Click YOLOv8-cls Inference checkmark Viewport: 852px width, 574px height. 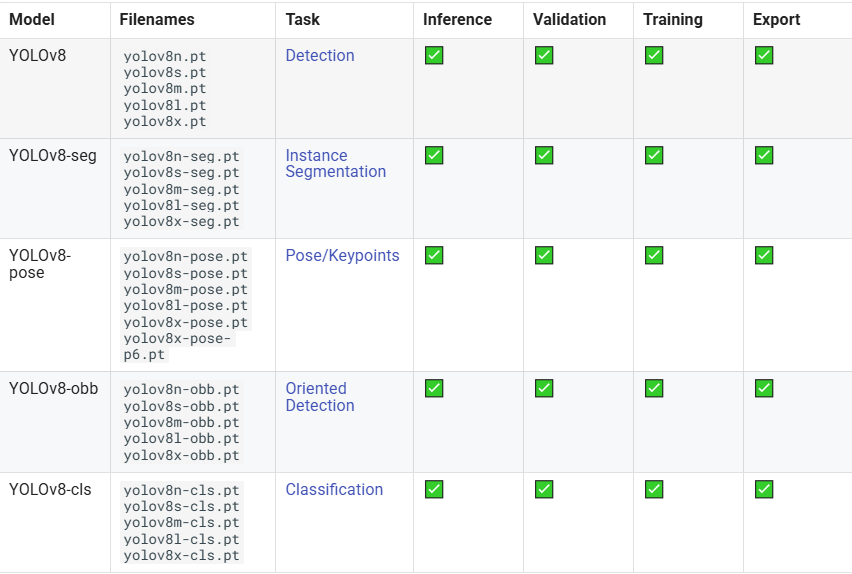coord(434,489)
